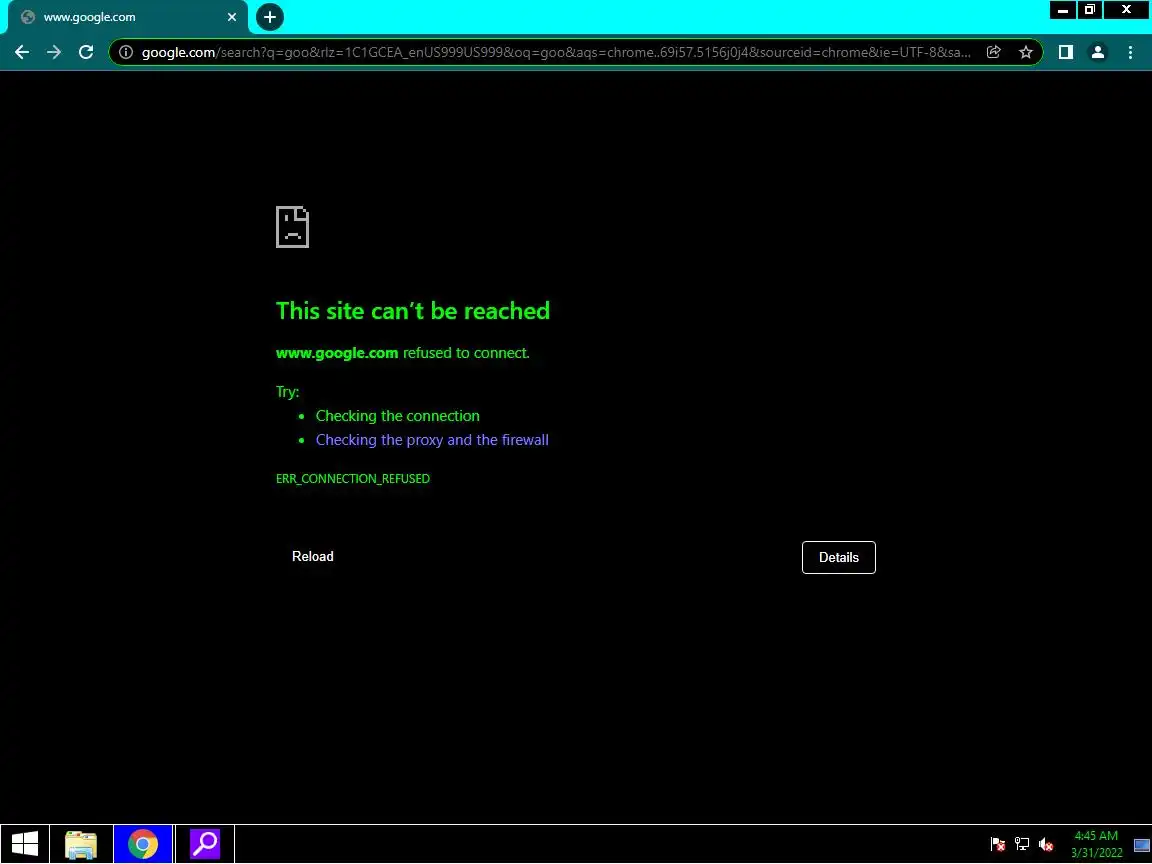Click the show desktop button at taskbar end

pyautogui.click(x=1142, y=844)
